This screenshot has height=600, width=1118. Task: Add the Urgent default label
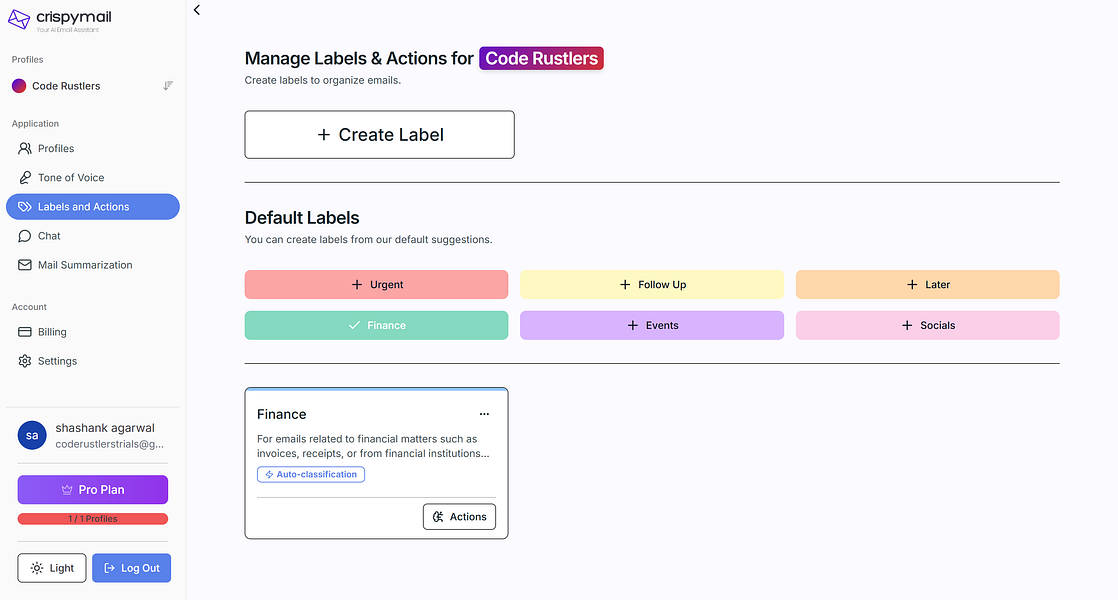376,285
